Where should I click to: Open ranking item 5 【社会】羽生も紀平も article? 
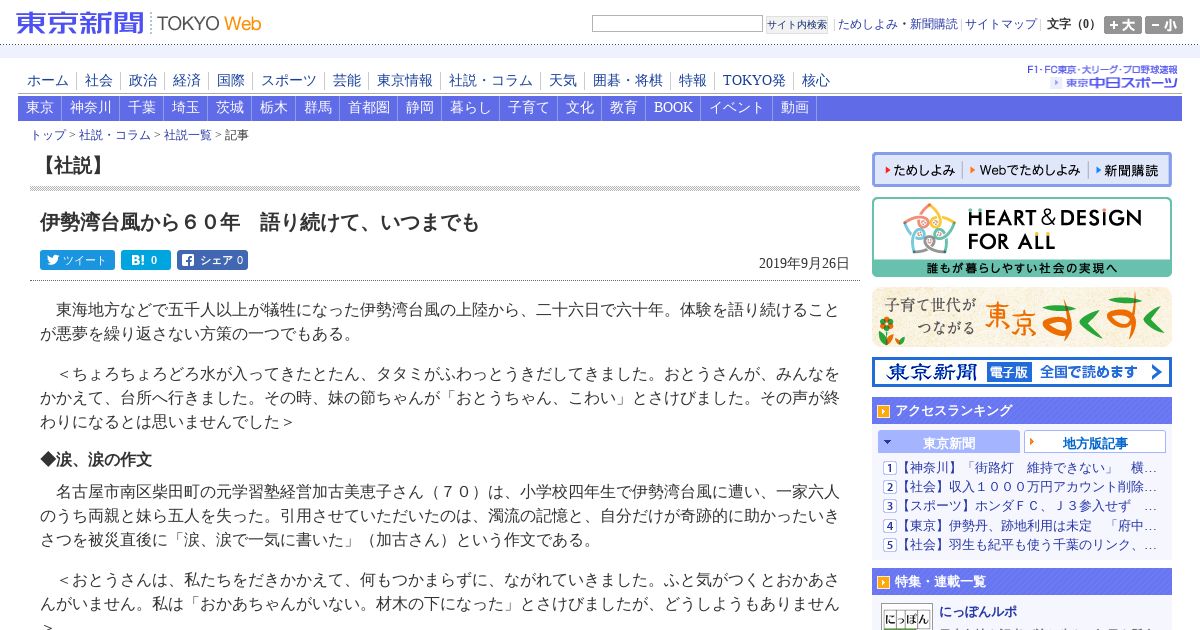pyautogui.click(x=1029, y=545)
